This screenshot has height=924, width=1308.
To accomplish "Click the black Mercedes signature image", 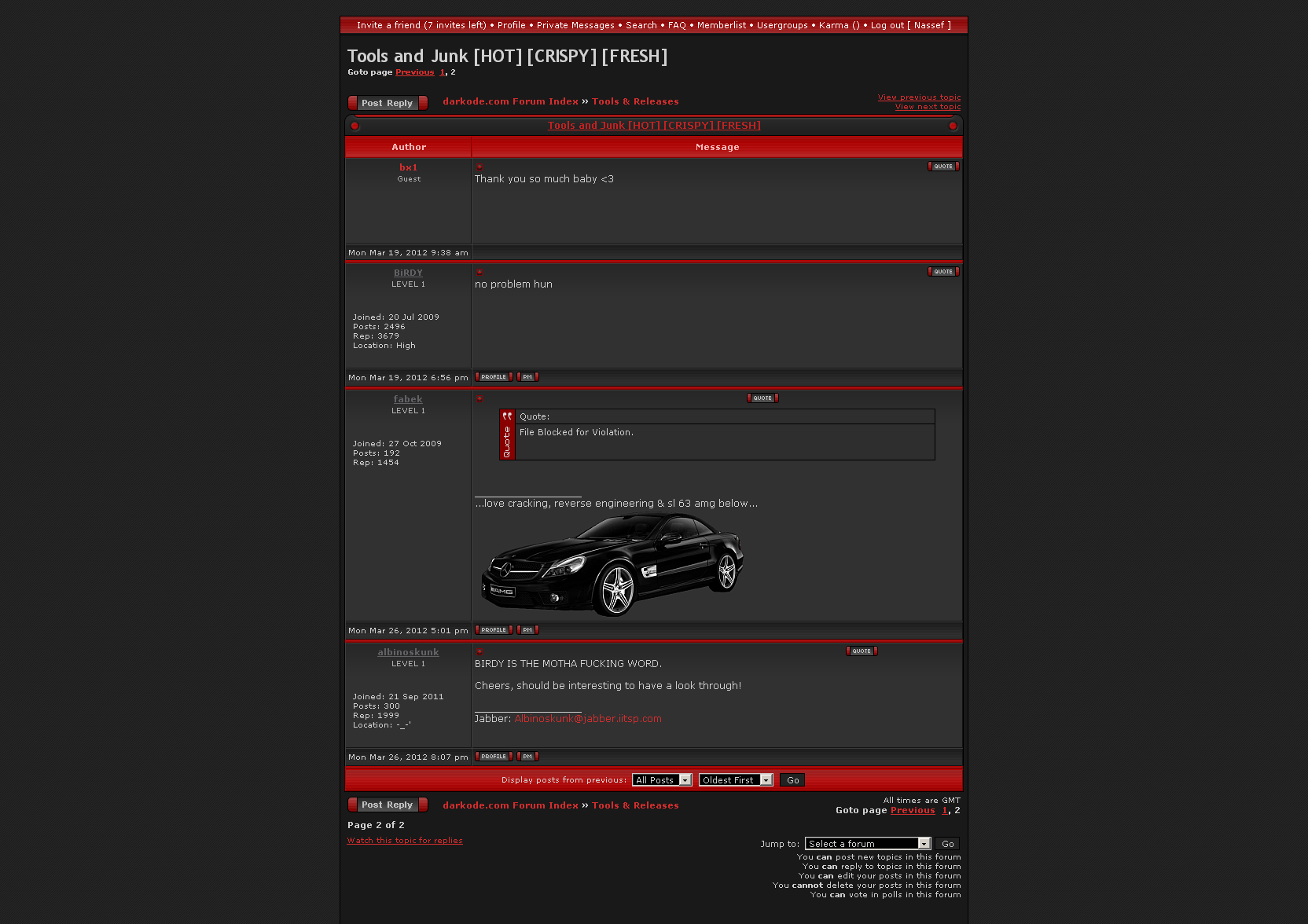I will pyautogui.click(x=612, y=564).
